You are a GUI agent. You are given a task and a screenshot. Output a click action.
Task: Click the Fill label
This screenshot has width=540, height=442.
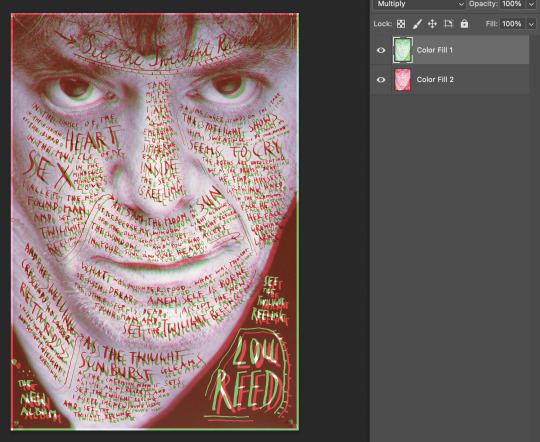[492, 24]
